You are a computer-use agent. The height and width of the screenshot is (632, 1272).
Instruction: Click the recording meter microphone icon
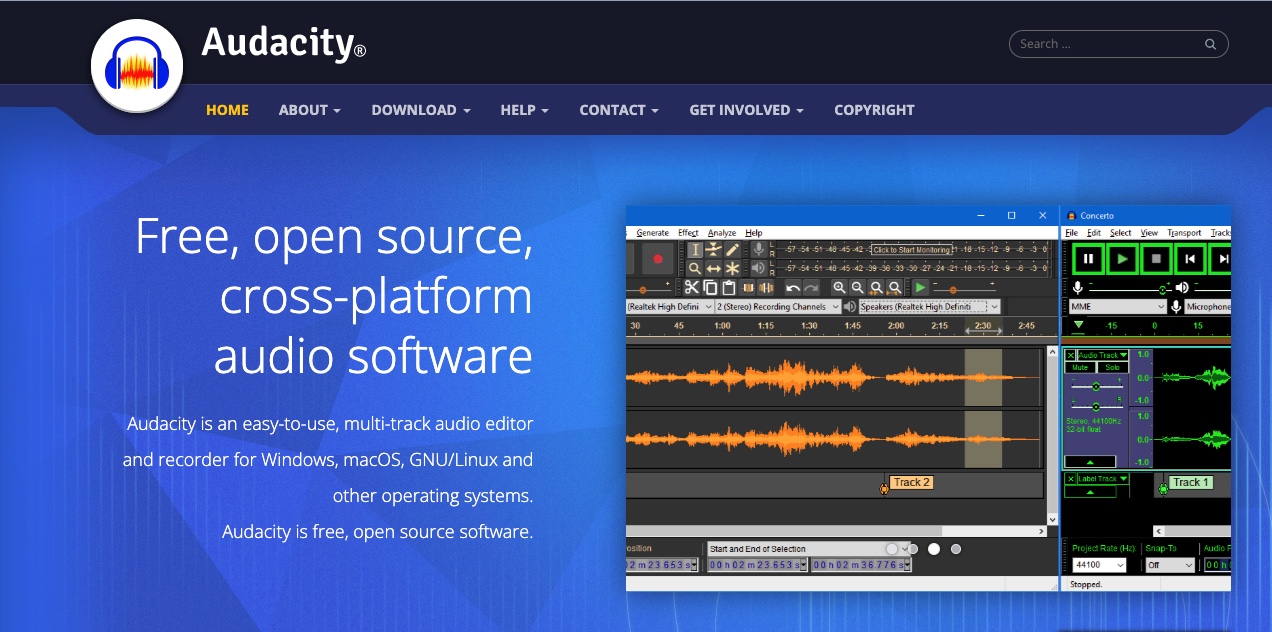click(759, 250)
